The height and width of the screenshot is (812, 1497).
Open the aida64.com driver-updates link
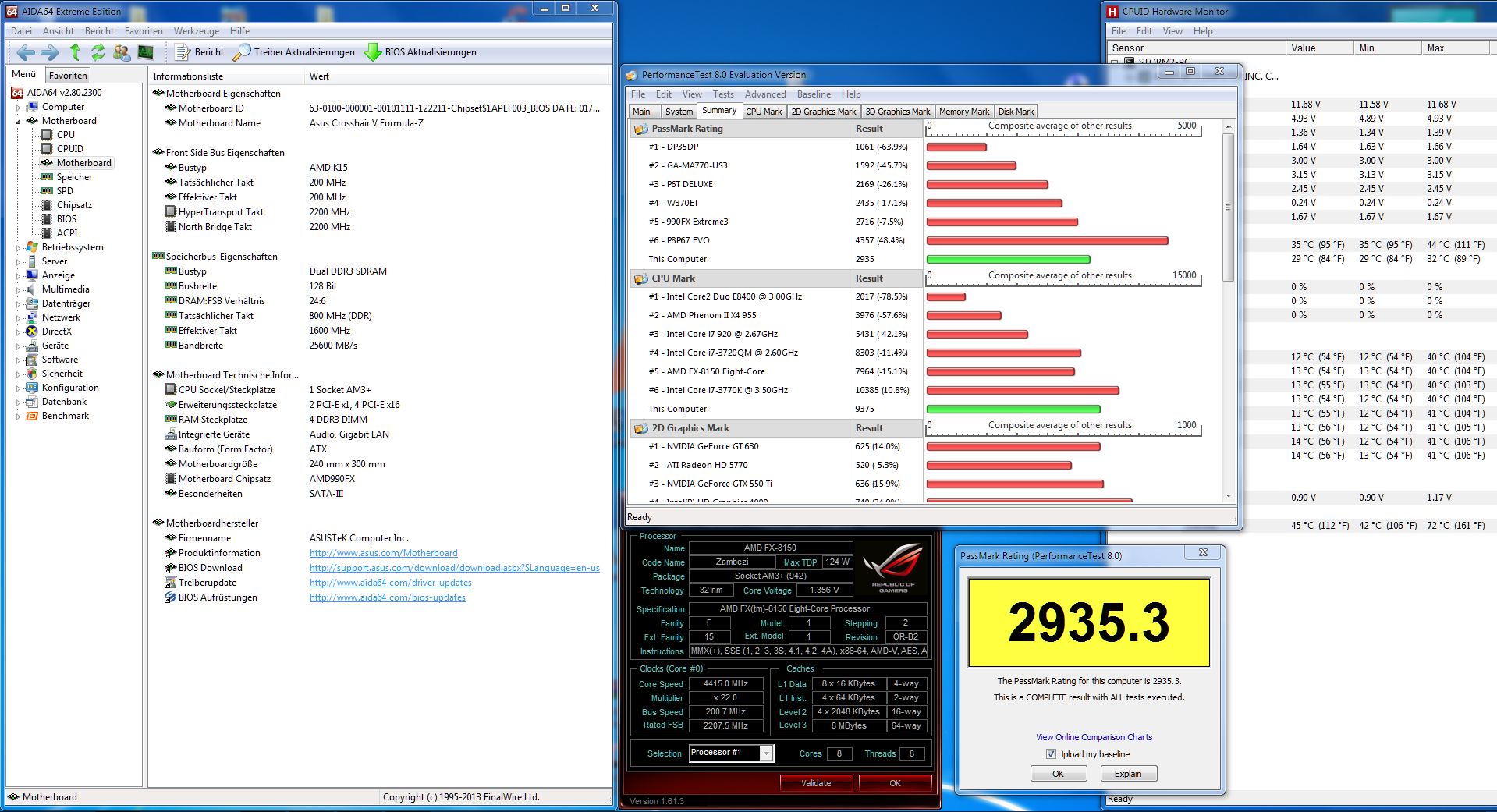point(390,583)
